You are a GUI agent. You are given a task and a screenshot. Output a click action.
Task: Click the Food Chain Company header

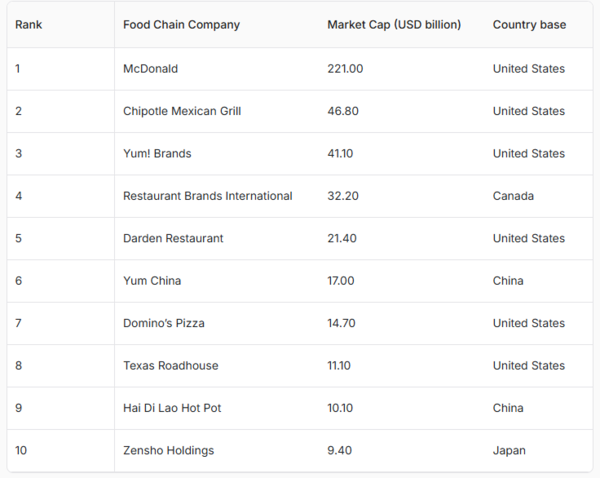181,25
